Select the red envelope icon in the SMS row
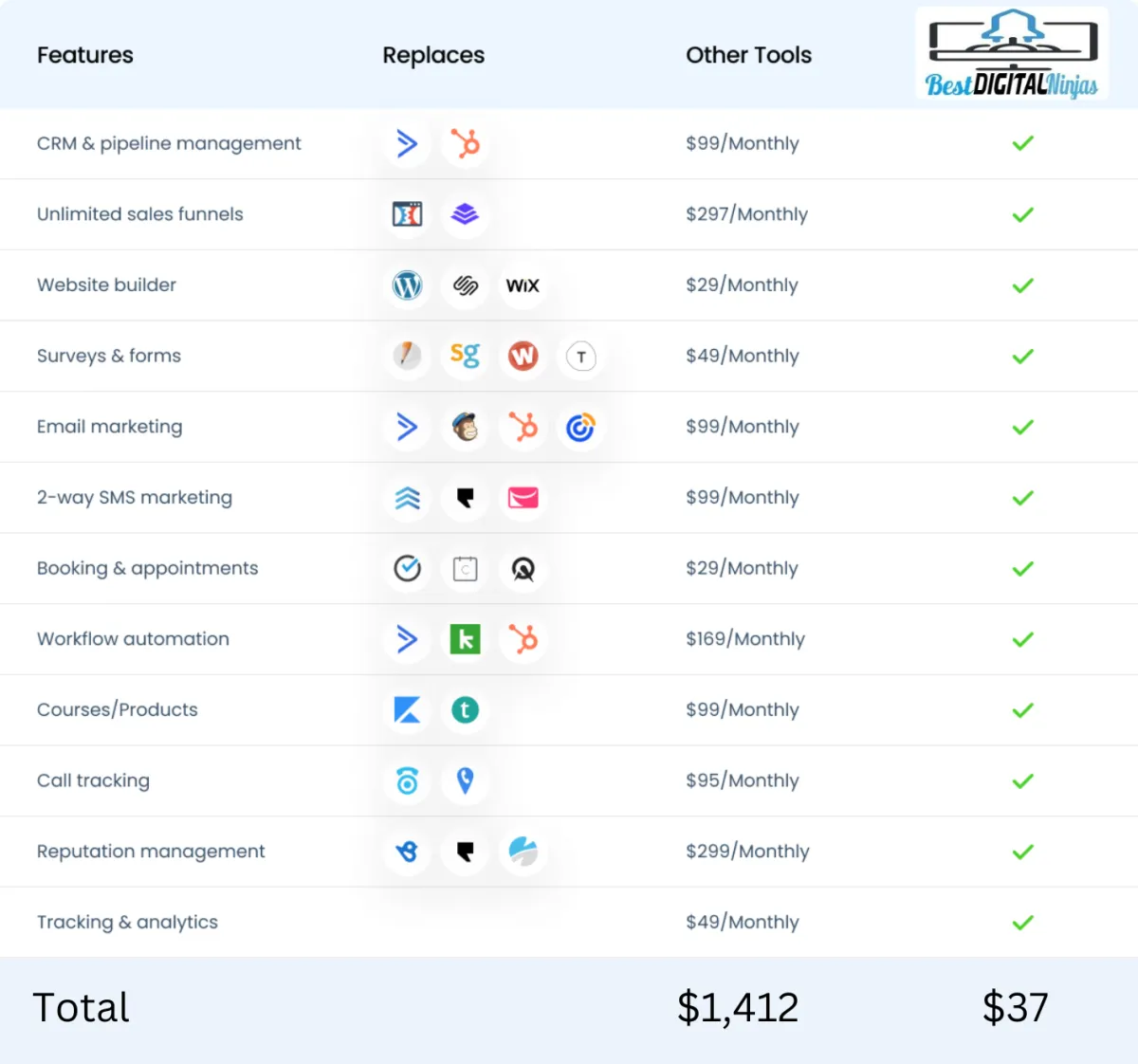The height and width of the screenshot is (1064, 1138). click(x=523, y=498)
